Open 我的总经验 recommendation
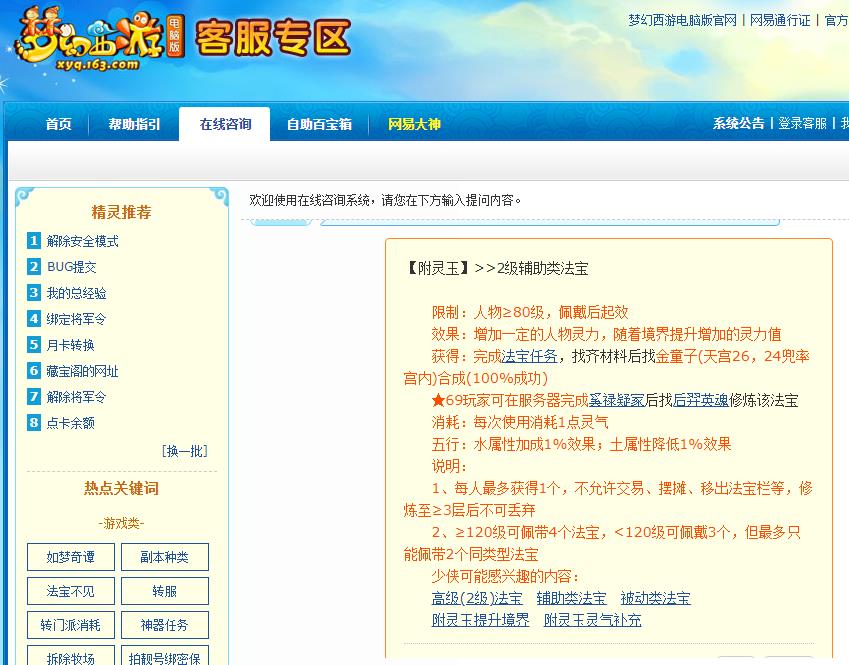 76,293
